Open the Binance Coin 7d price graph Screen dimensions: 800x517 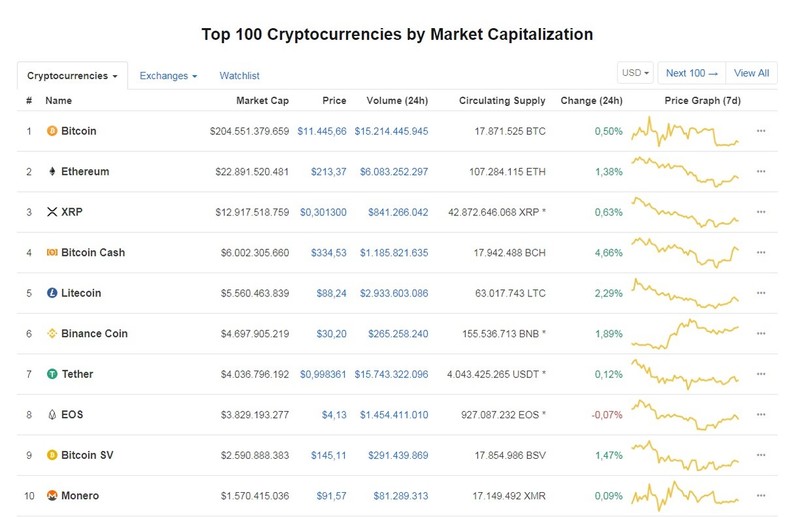tap(685, 334)
